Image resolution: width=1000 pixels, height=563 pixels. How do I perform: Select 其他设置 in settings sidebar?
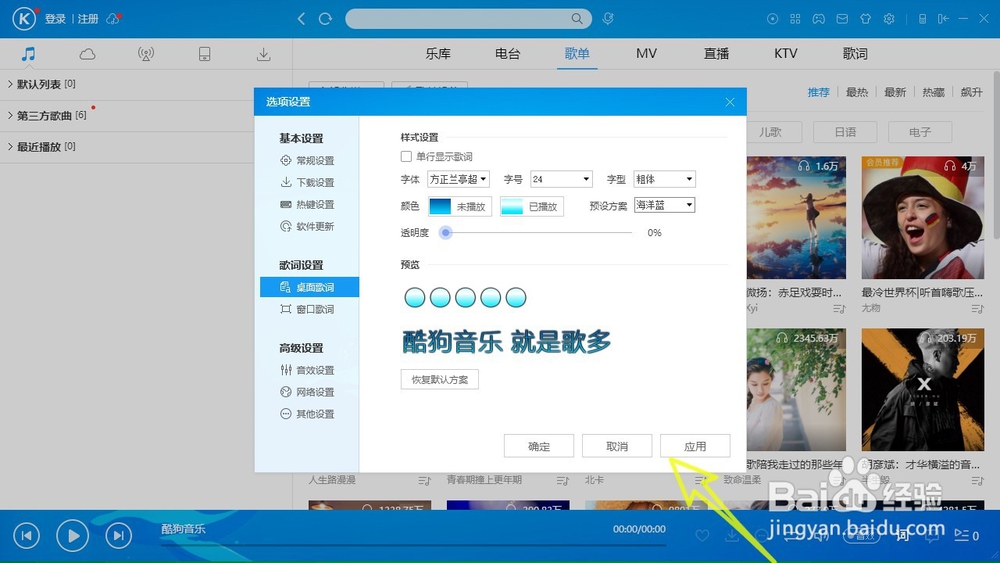coord(309,414)
